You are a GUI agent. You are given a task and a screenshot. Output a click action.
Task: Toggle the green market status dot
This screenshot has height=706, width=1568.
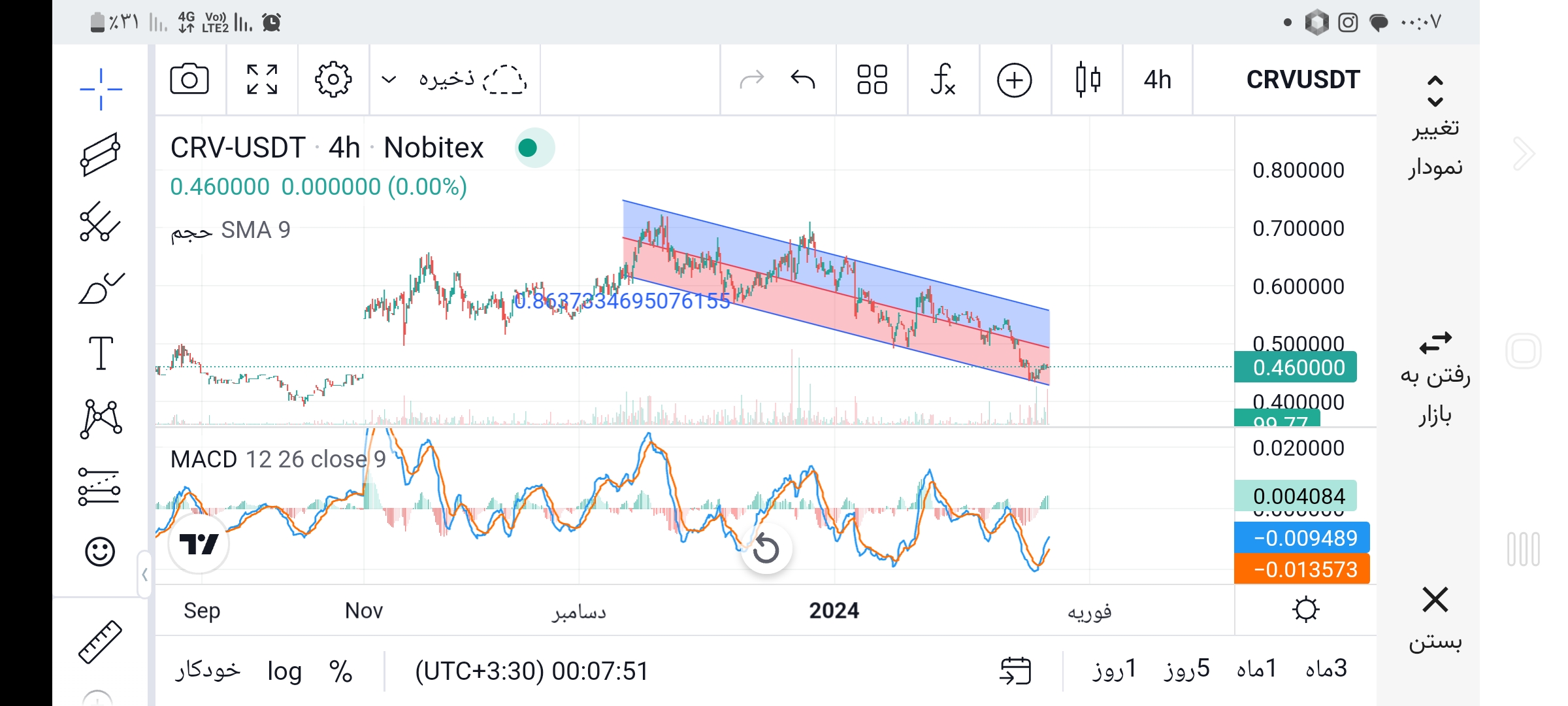click(528, 148)
